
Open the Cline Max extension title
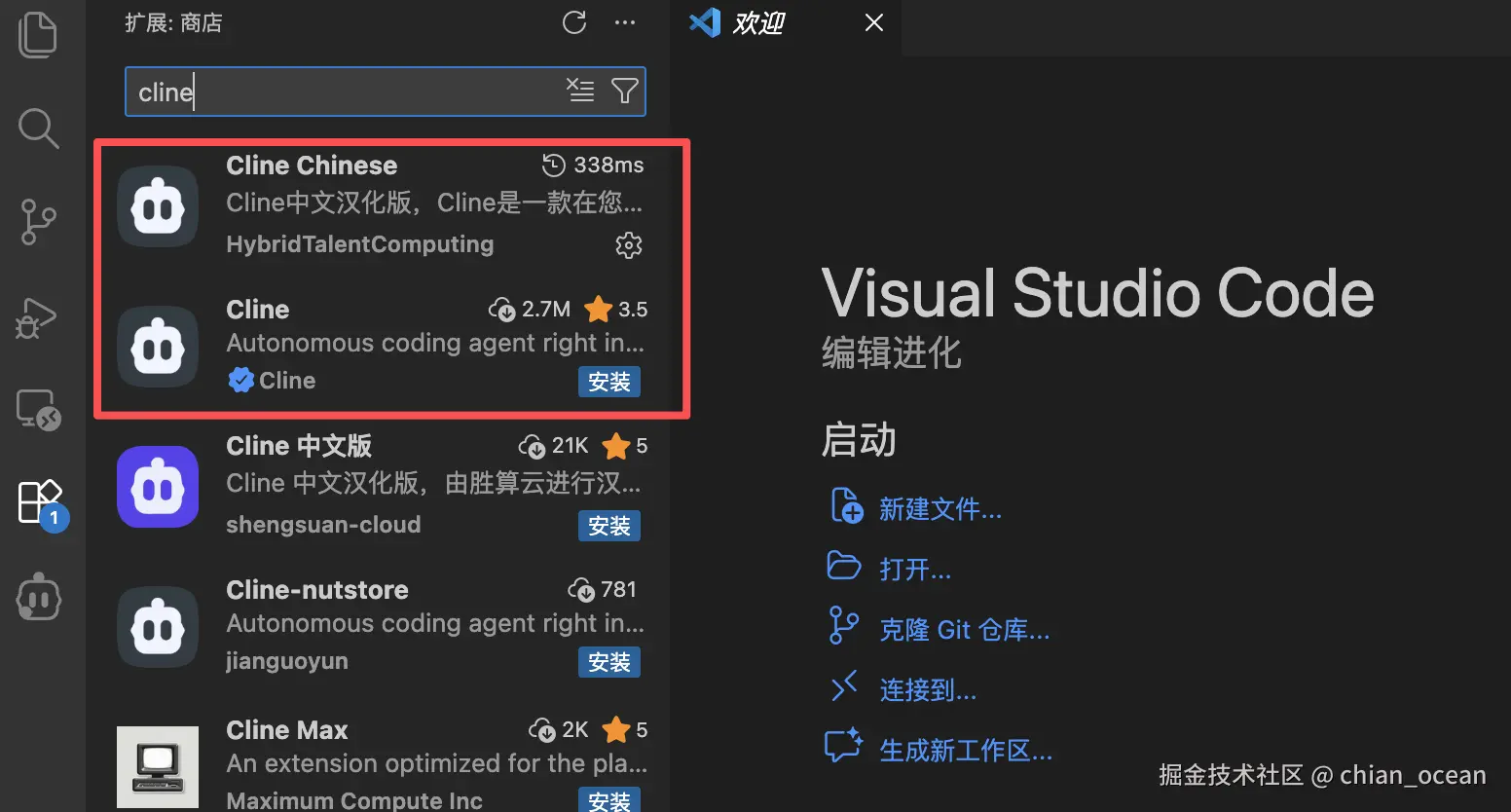coord(287,730)
